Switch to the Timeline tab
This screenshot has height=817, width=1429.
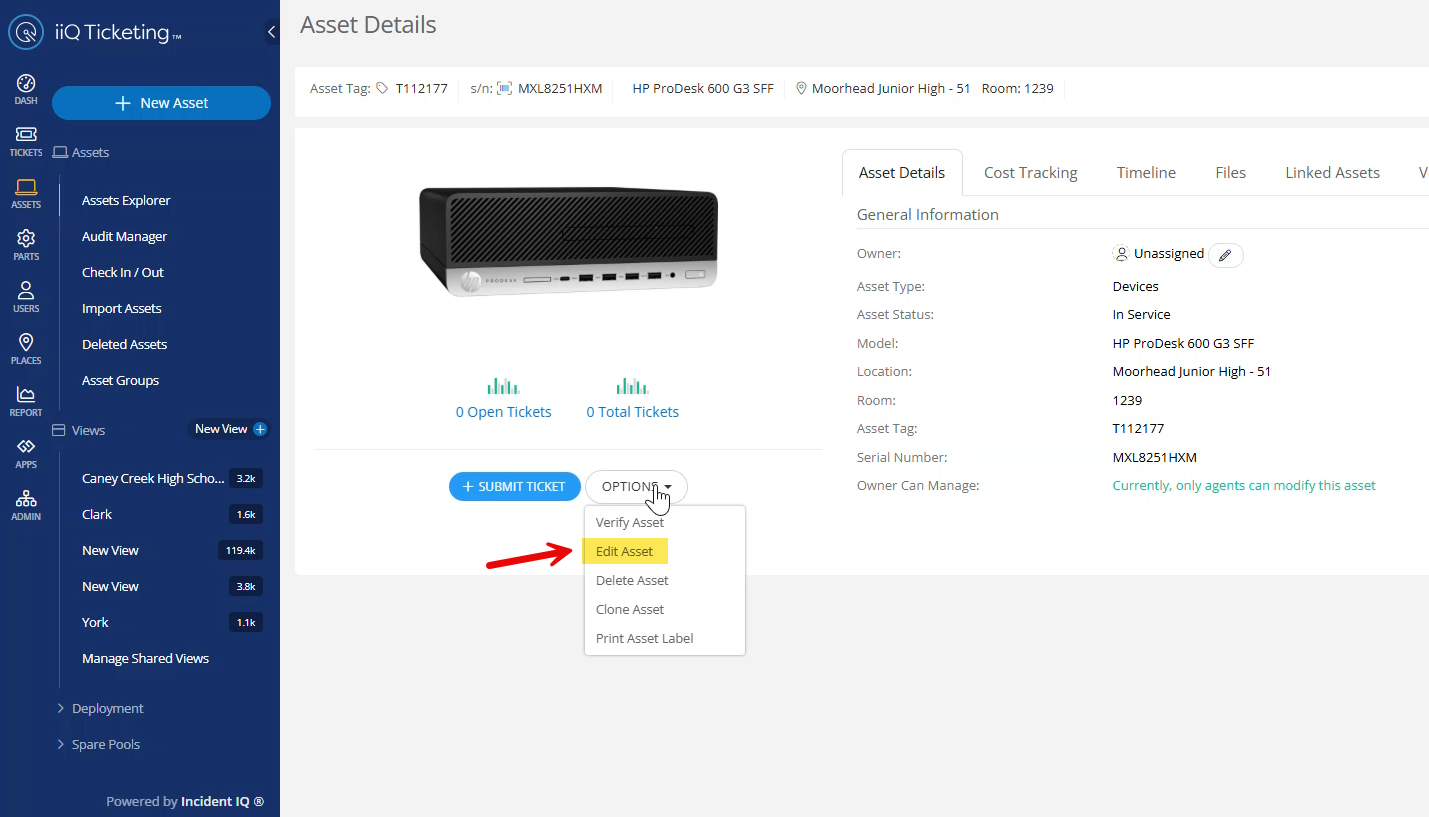[1145, 173]
